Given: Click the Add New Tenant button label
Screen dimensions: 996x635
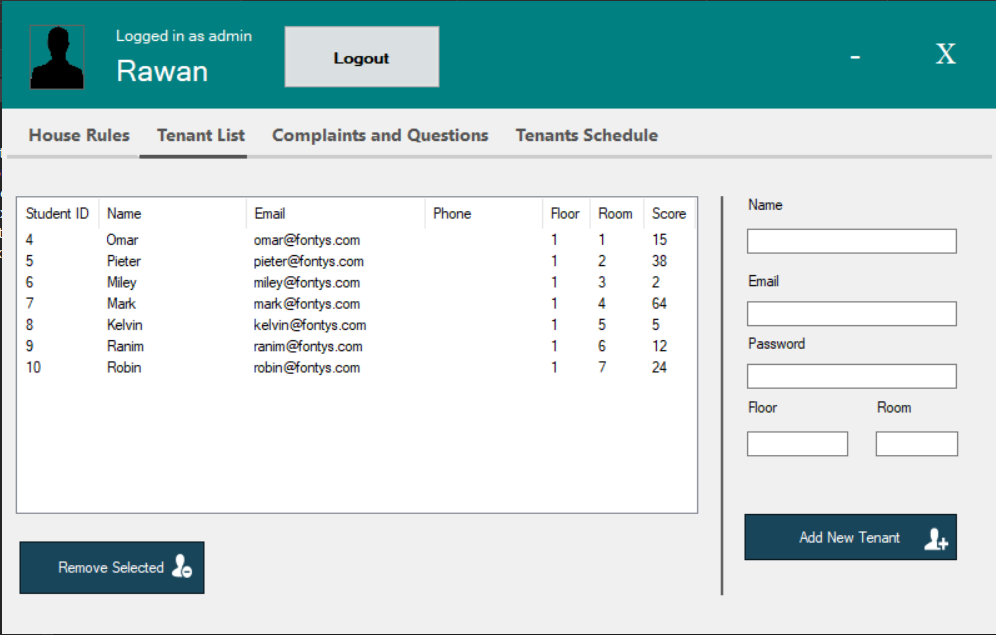Looking at the screenshot, I should click(x=849, y=537).
